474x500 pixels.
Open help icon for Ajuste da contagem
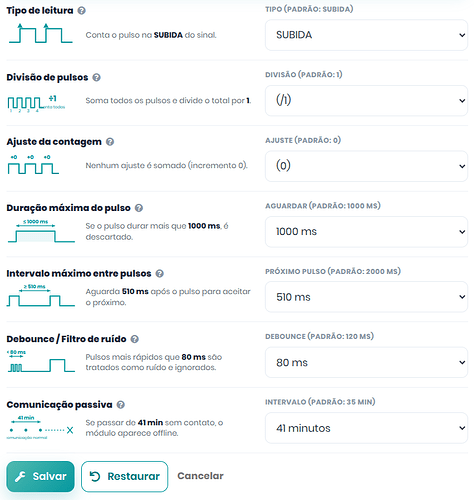coord(110,142)
